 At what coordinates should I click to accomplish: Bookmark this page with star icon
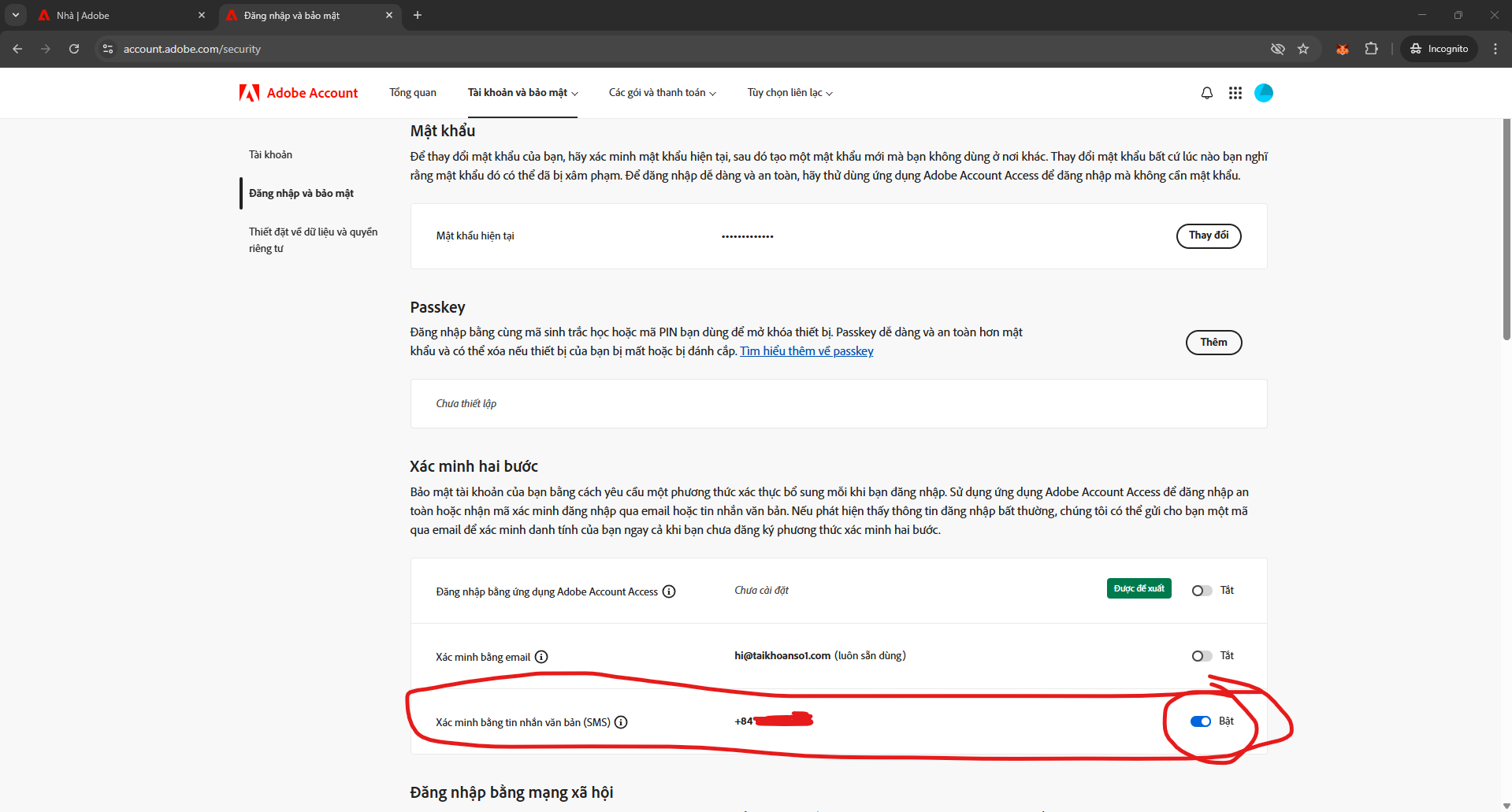pyautogui.click(x=1303, y=49)
